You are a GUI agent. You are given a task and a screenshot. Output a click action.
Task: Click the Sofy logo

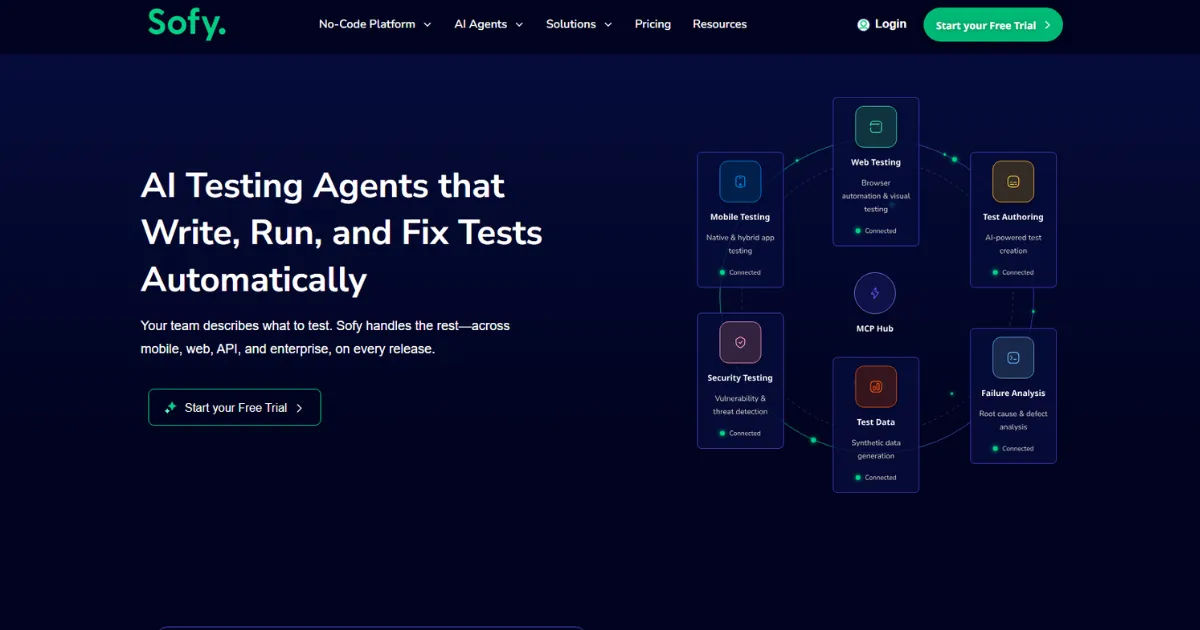click(x=187, y=23)
